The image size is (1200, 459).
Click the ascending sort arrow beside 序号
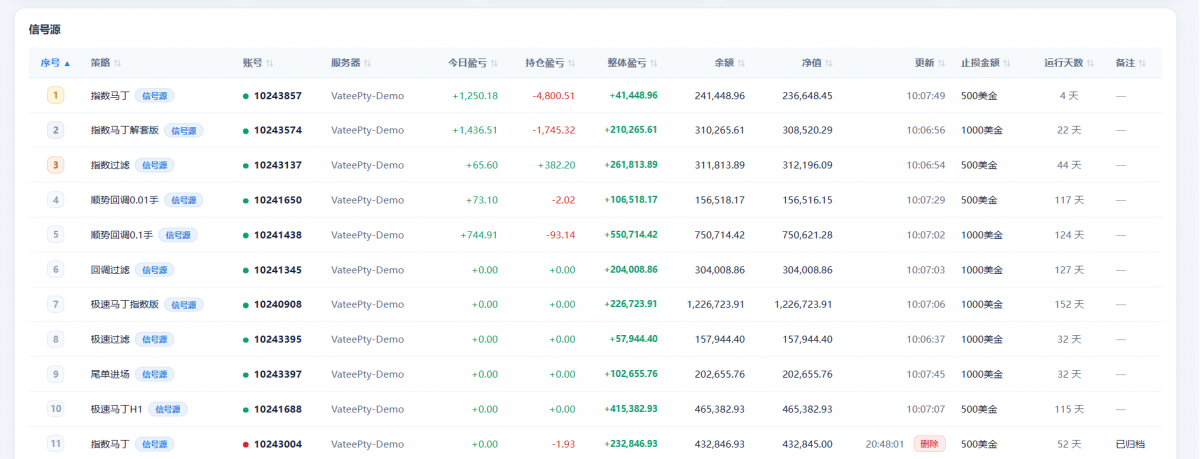click(x=68, y=63)
